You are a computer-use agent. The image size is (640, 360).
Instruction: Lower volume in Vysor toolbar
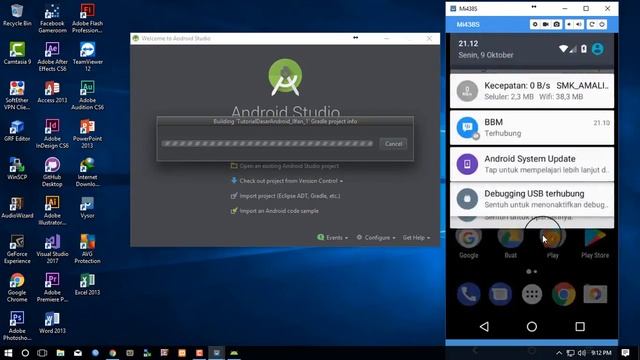pos(569,24)
